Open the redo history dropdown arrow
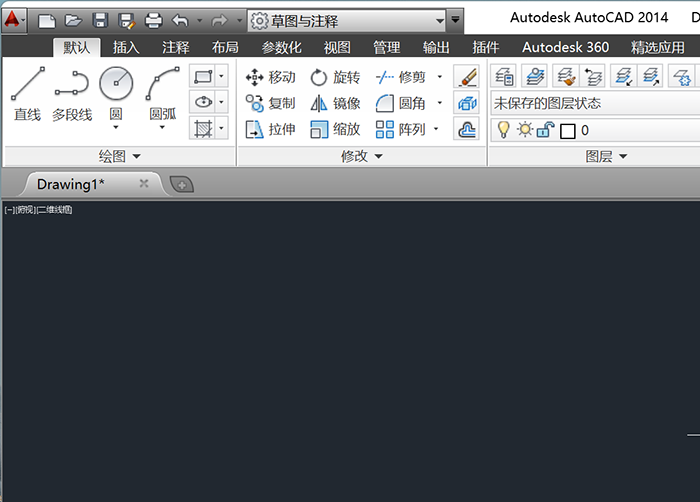The image size is (700, 502). 239,21
